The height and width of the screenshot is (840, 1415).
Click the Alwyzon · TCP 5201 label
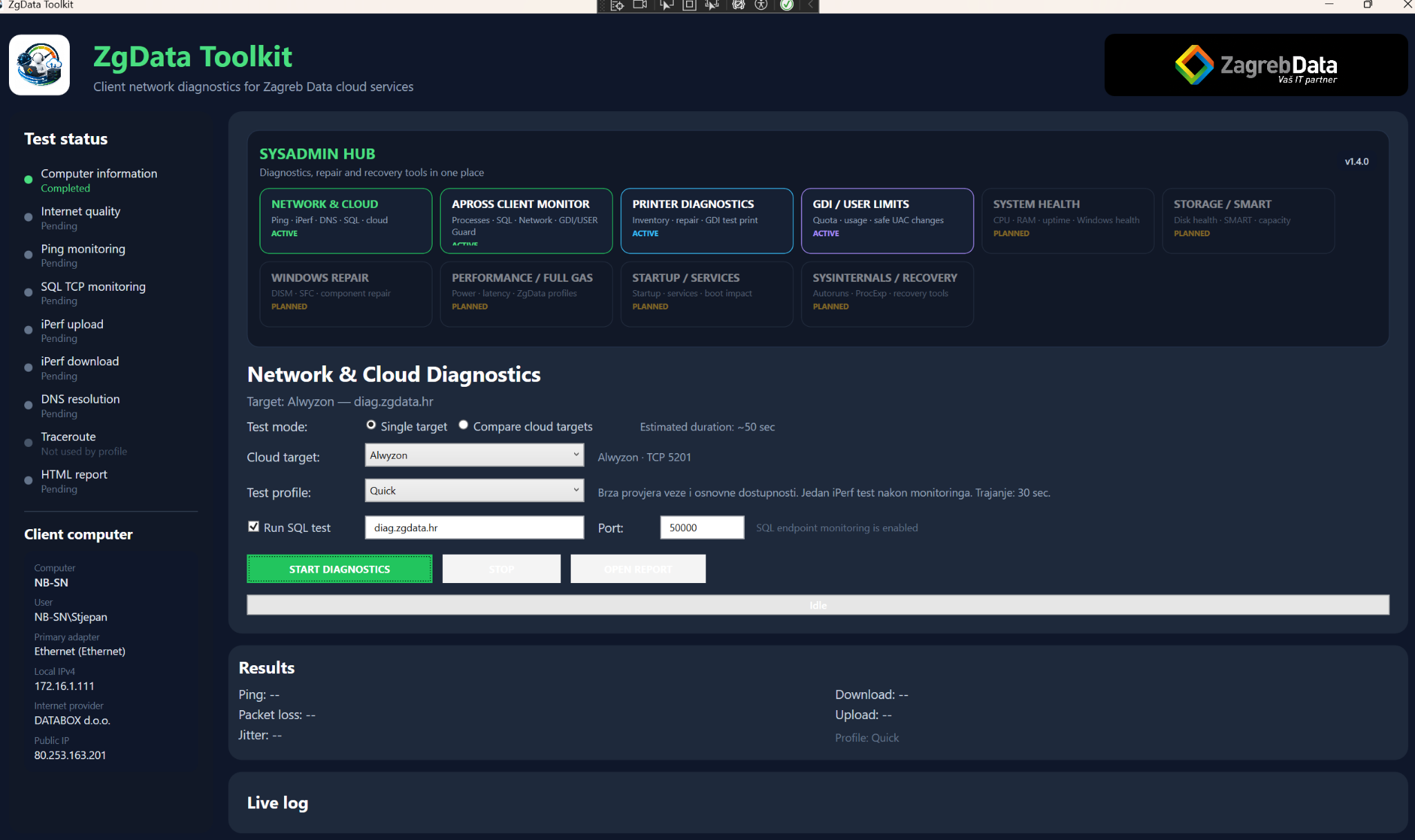point(645,457)
